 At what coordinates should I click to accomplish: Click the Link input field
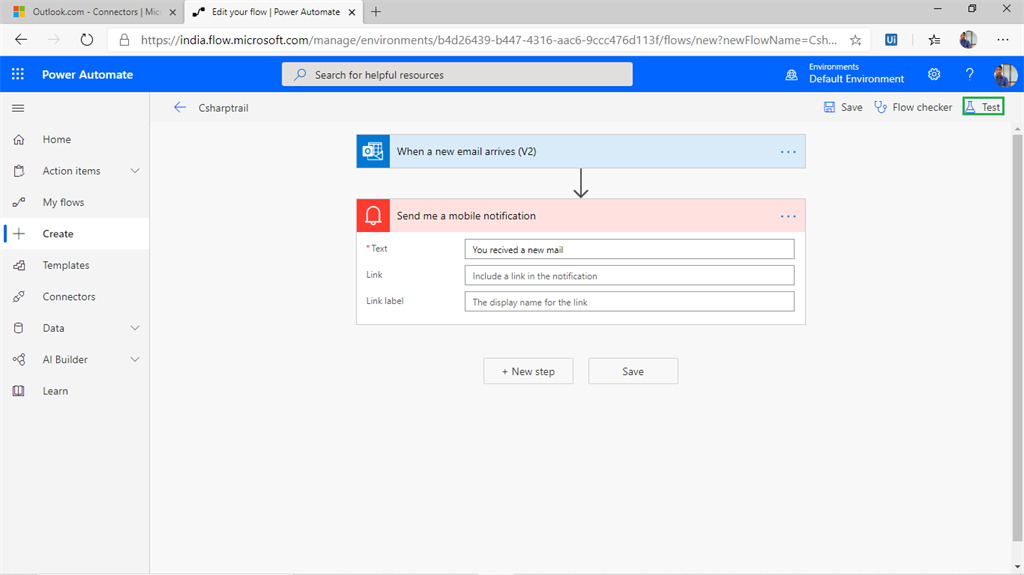630,275
